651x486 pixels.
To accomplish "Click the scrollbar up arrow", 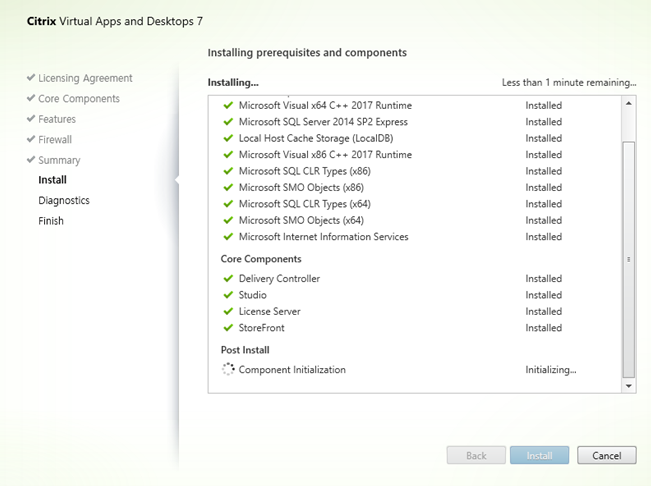I will point(629,103).
